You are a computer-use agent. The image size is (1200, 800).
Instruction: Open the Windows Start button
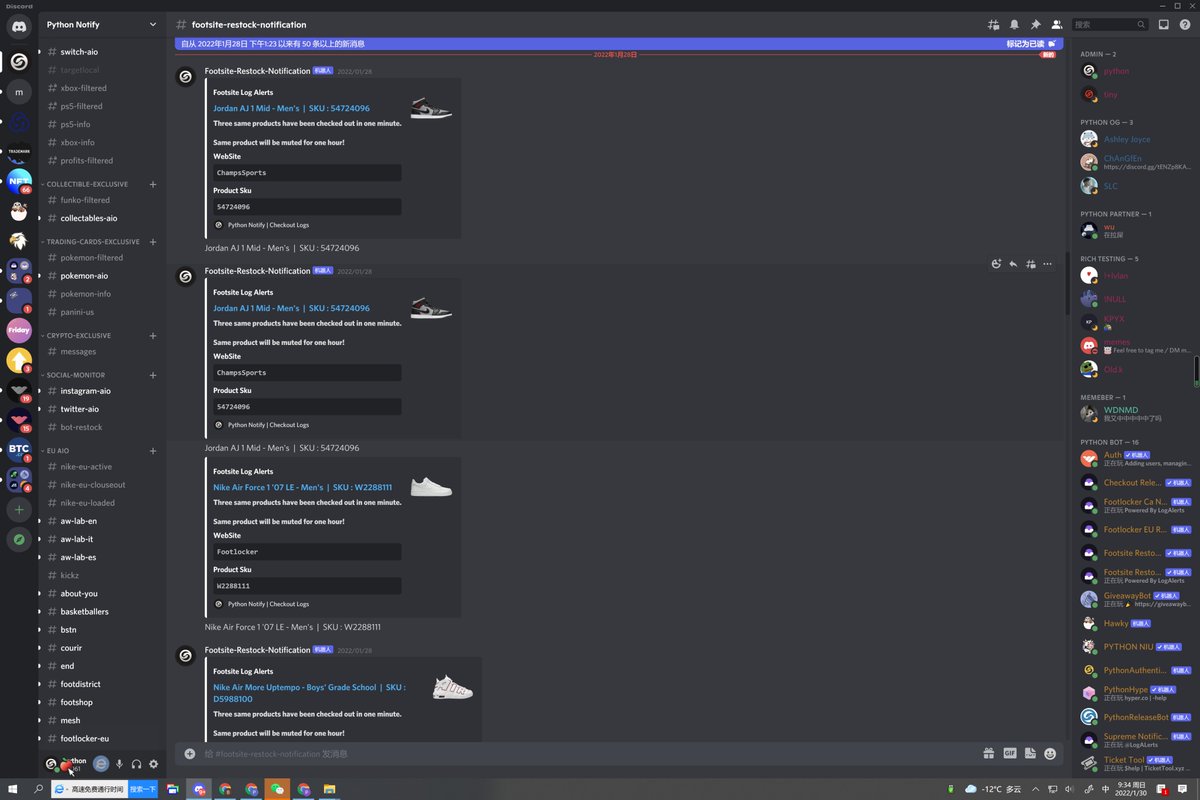tap(12, 789)
